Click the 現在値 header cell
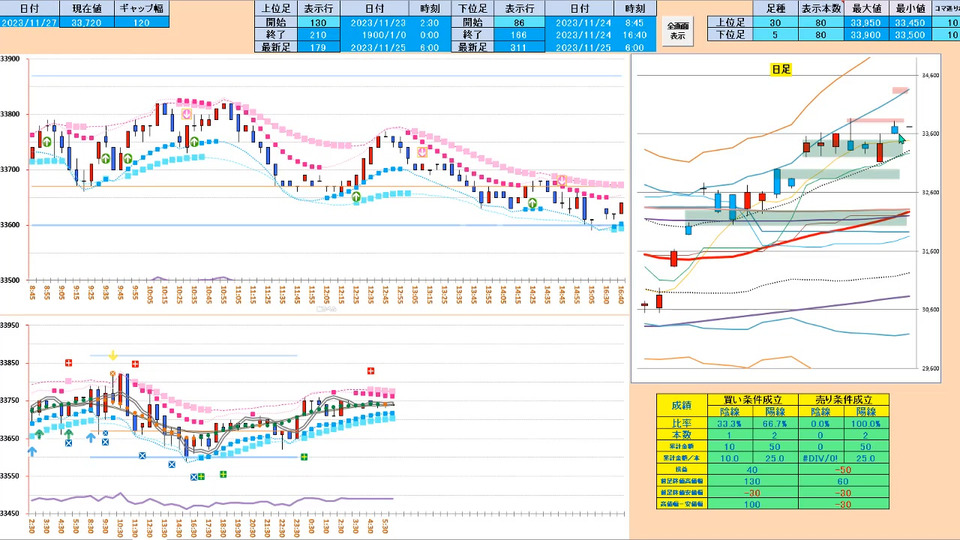The width and height of the screenshot is (960, 540). pyautogui.click(x=86, y=9)
